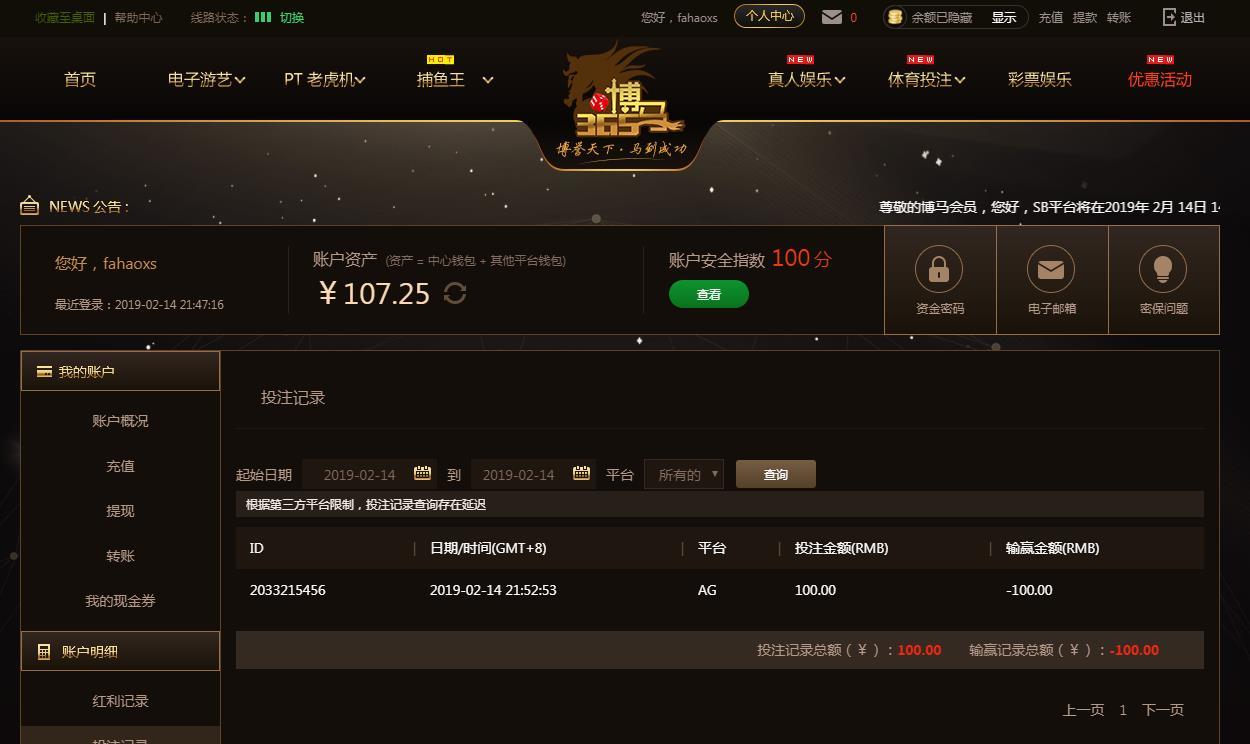Switch the line via 切换
Viewport: 1250px width, 744px height.
(x=292, y=17)
